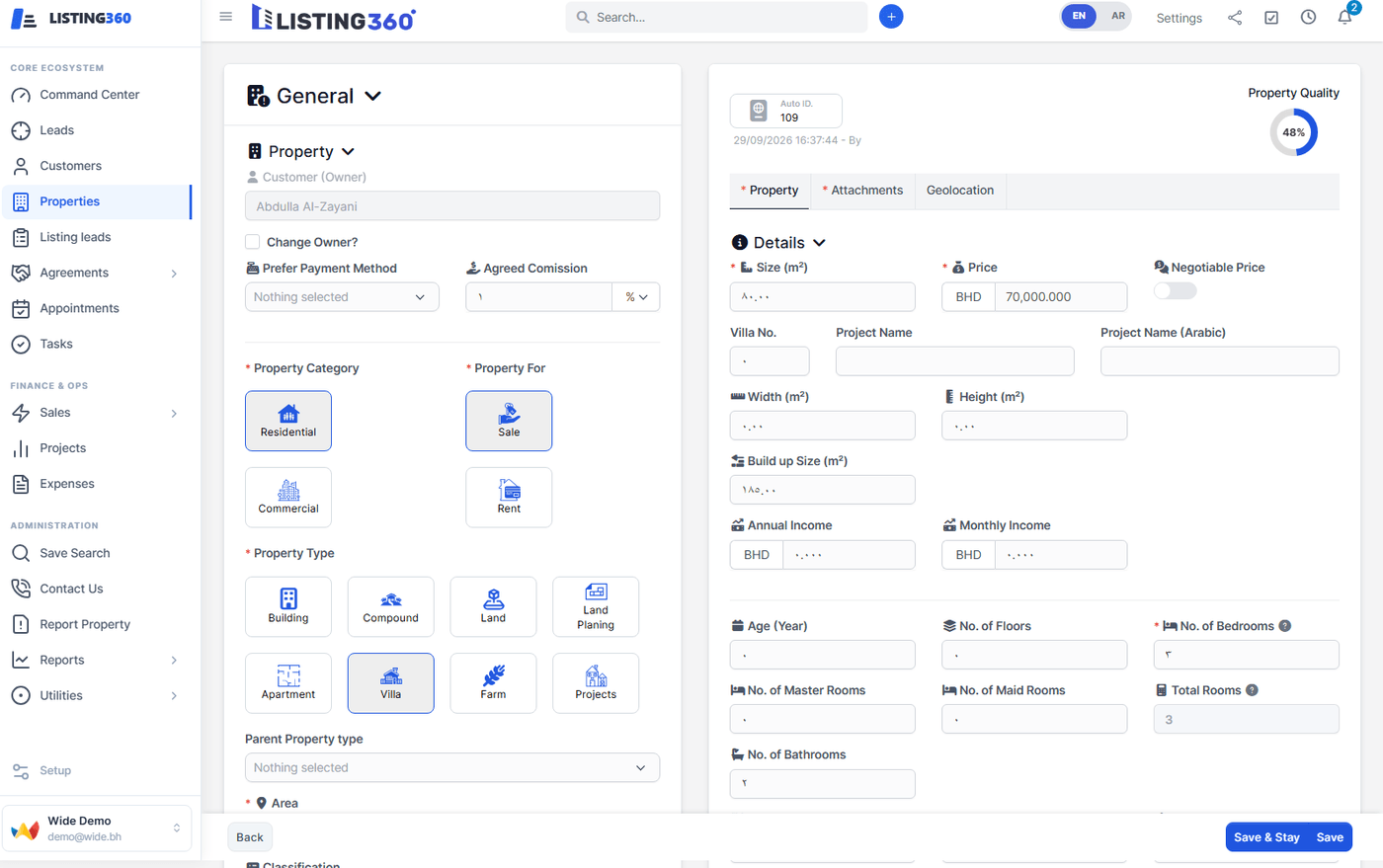Click the Save & Stay button

(1266, 837)
